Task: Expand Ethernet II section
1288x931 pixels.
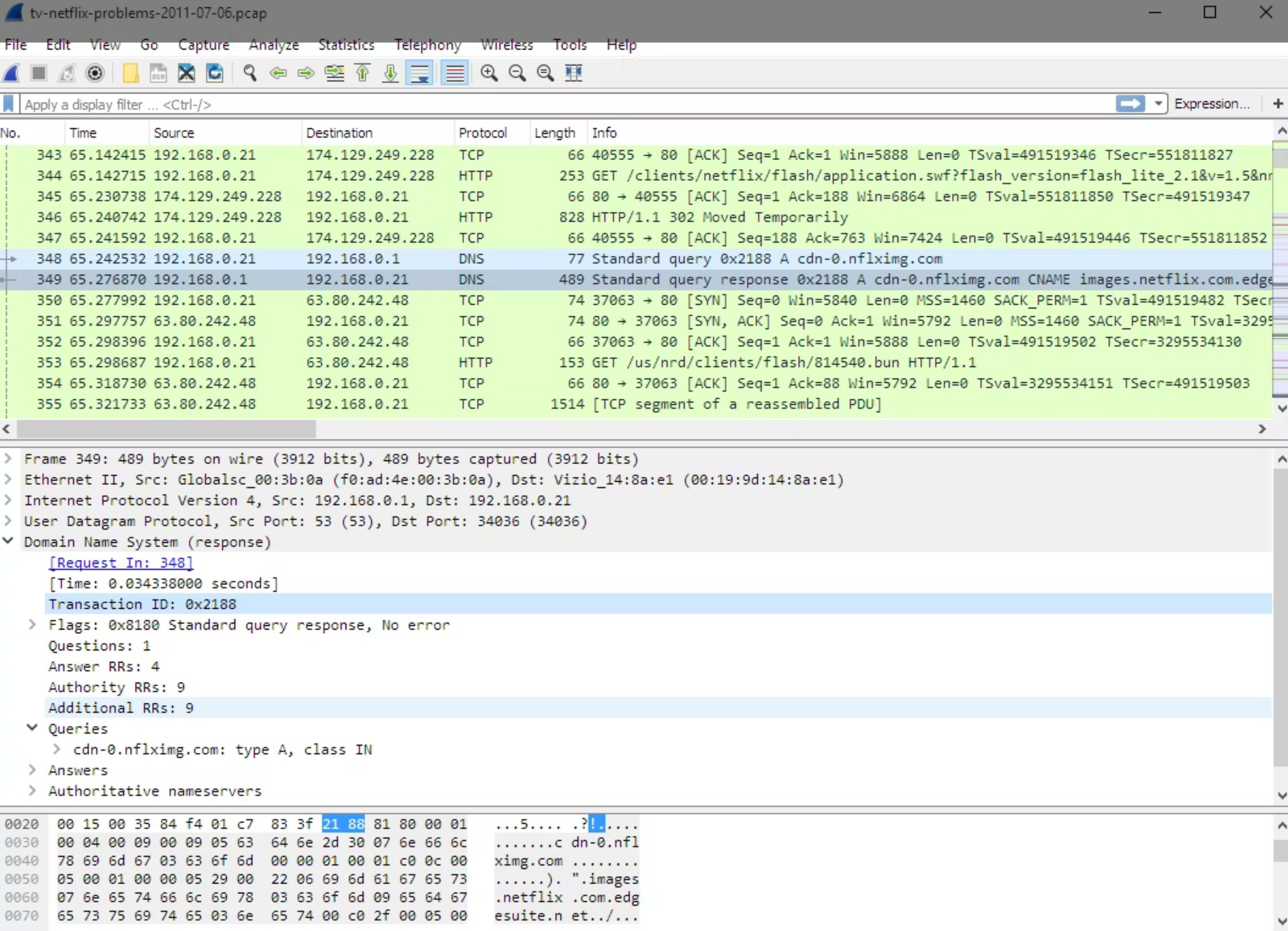Action: tap(8, 479)
